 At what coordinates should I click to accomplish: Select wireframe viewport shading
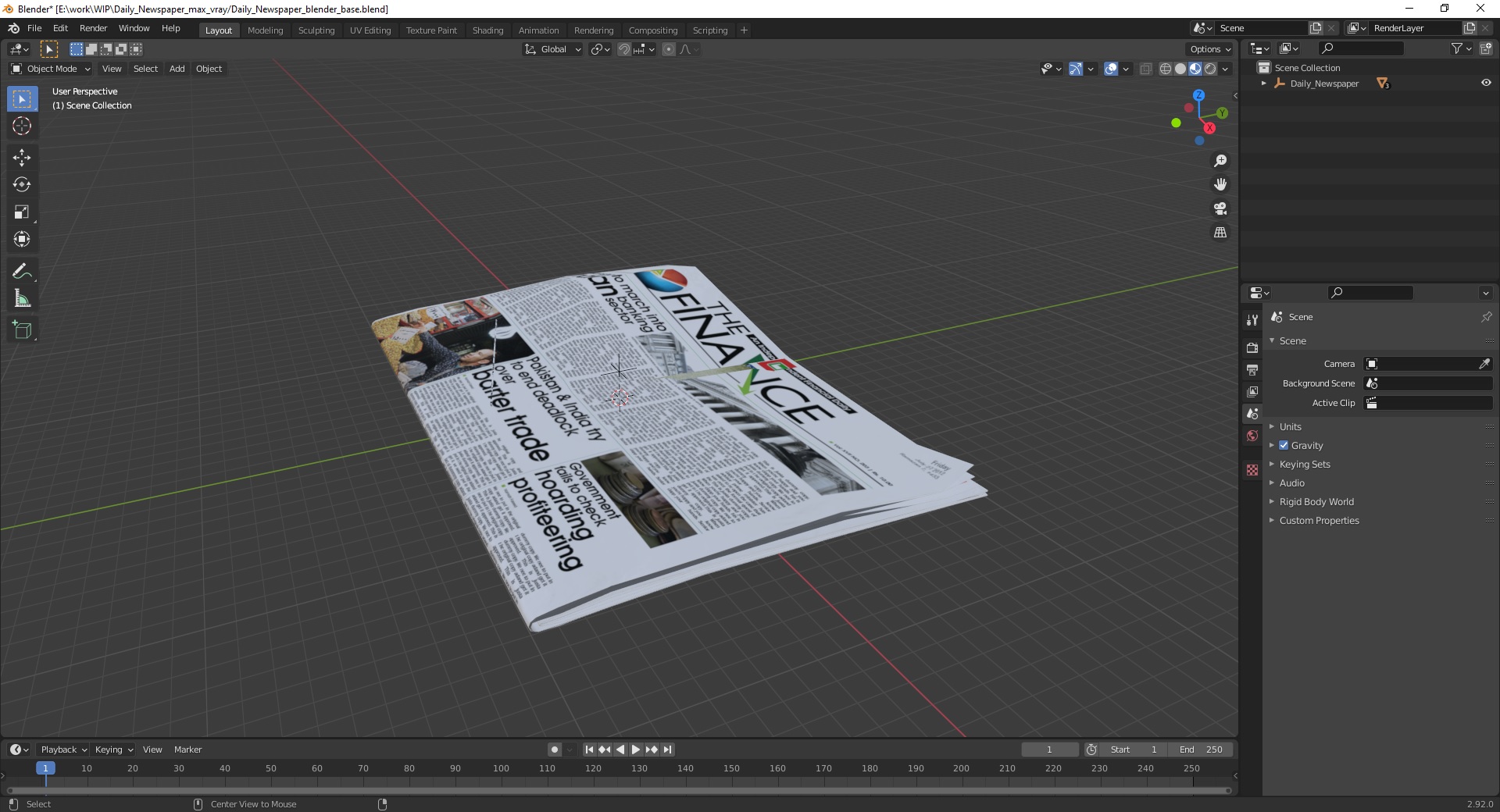click(1166, 69)
